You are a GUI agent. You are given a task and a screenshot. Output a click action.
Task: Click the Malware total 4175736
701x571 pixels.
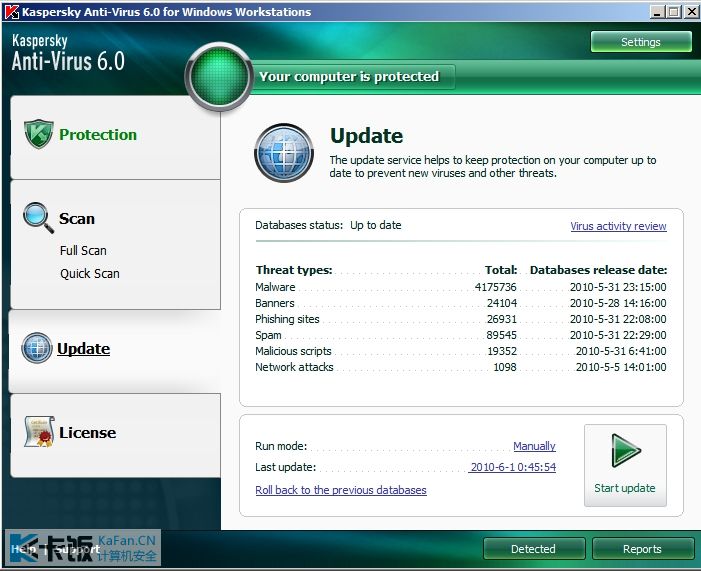[496, 287]
